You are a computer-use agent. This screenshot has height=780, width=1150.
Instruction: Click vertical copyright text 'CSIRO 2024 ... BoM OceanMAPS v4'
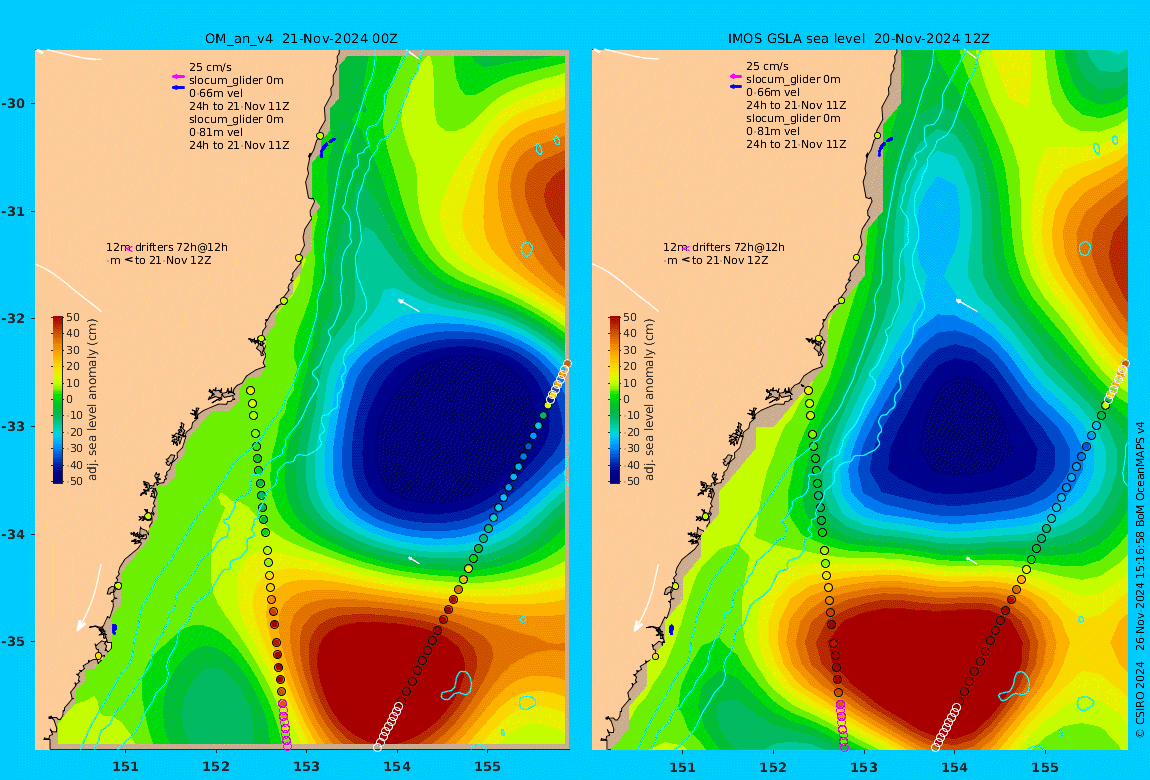click(1140, 579)
